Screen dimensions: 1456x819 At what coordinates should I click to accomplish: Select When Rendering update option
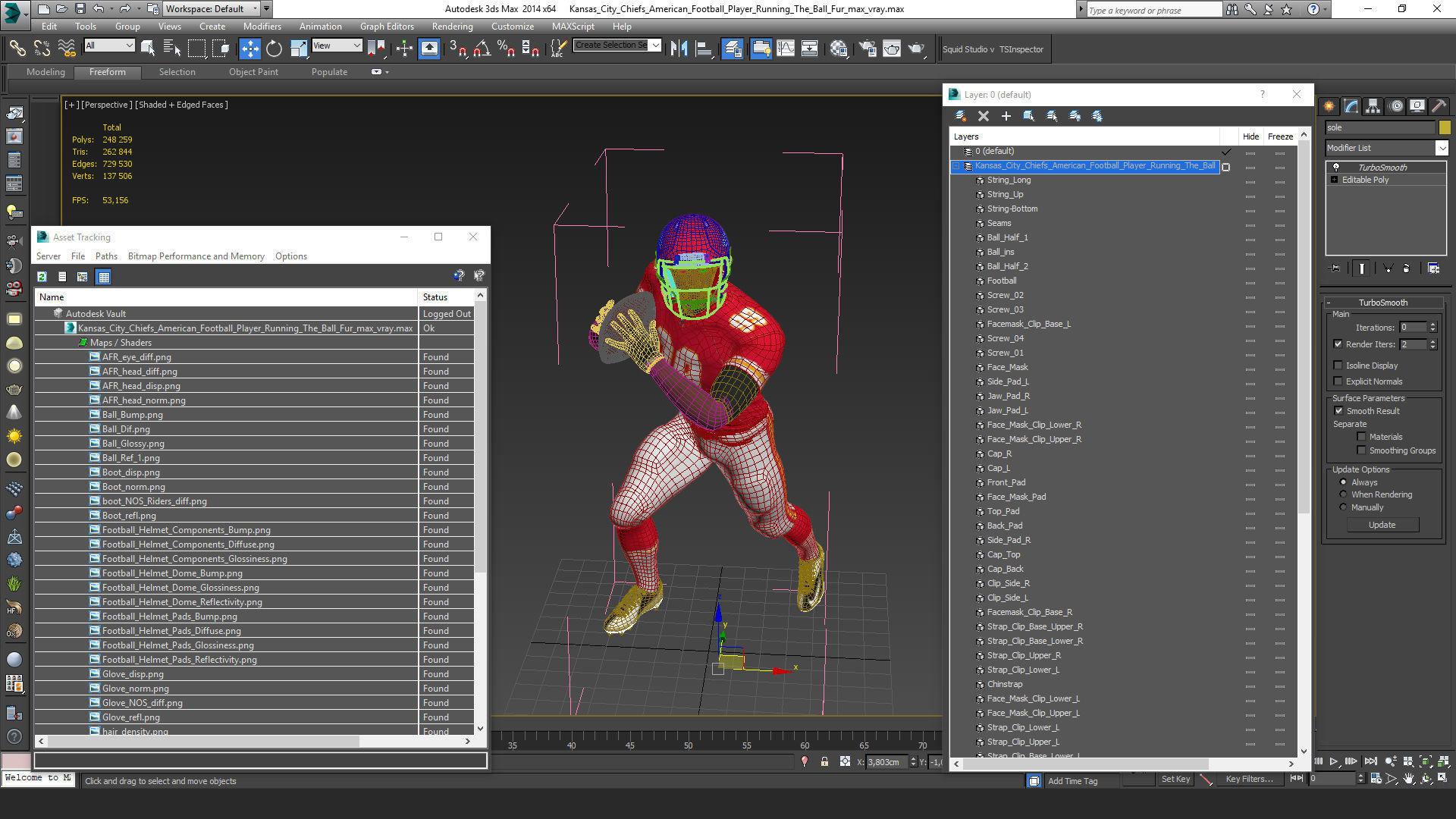1343,494
